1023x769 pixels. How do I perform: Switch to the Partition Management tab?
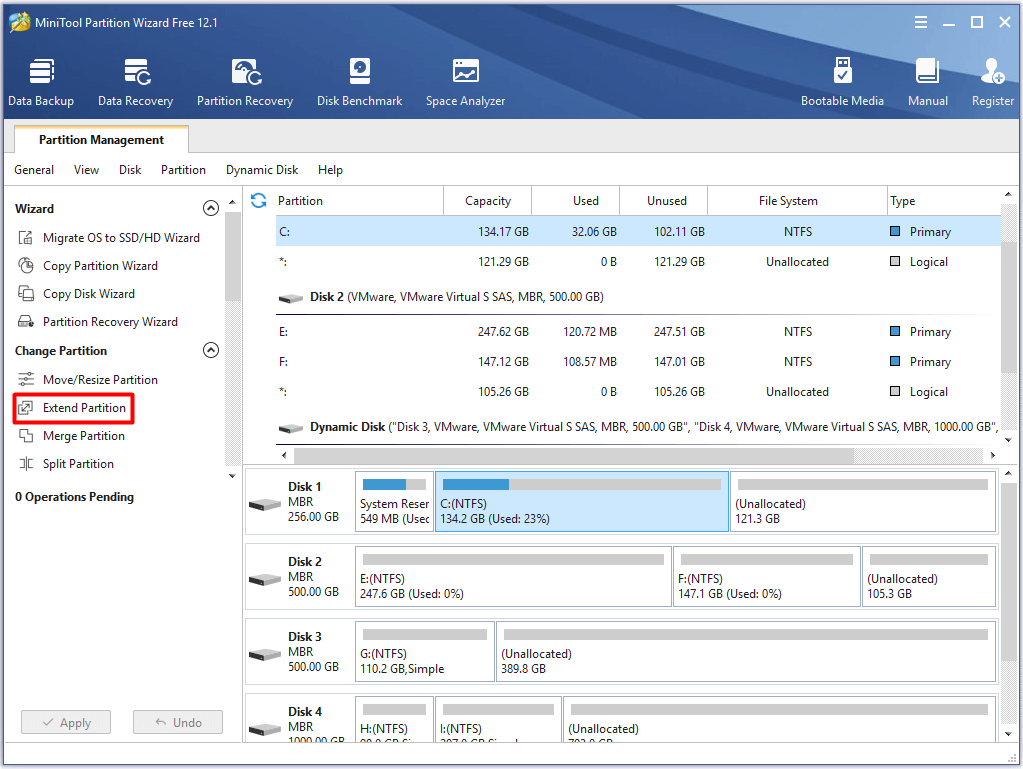(101, 140)
